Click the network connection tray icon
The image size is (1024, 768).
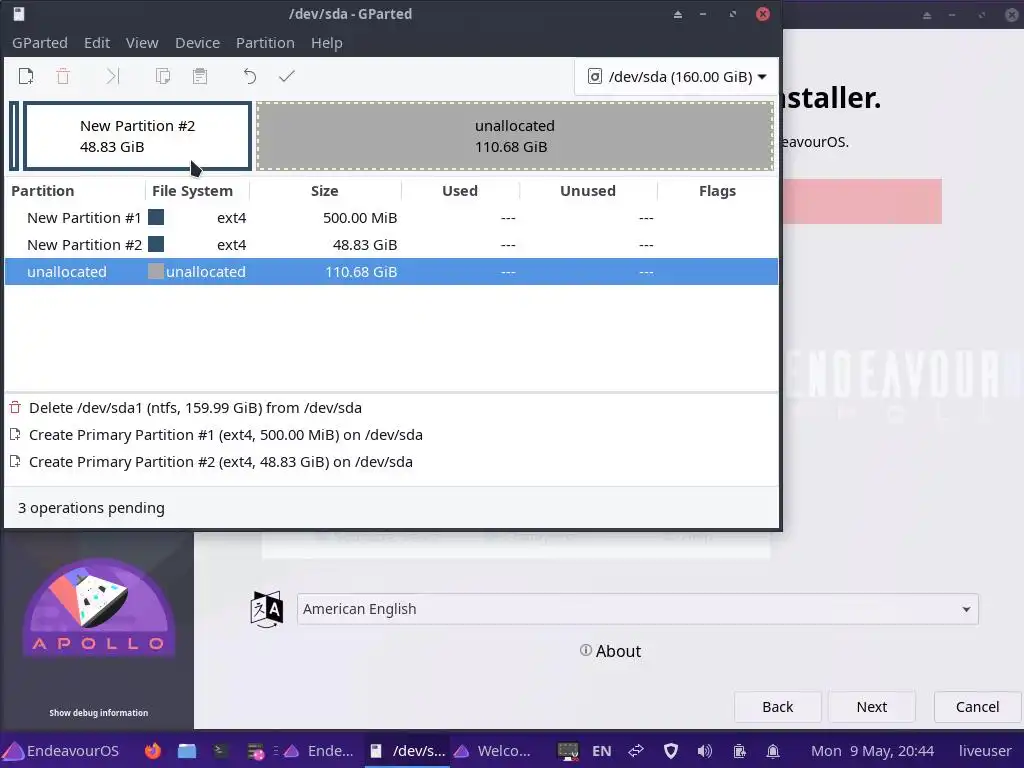(636, 750)
